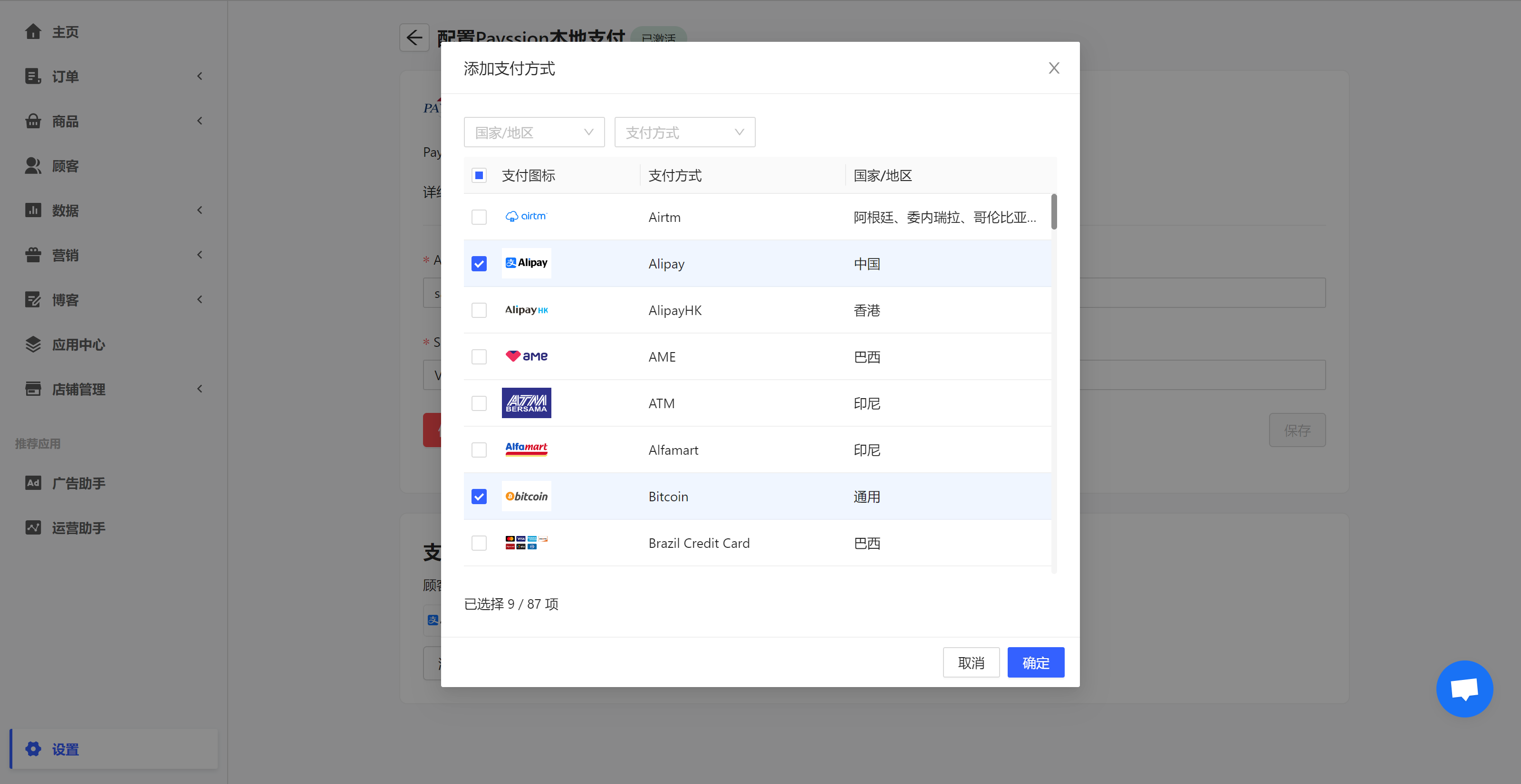The image size is (1521, 784).
Task: Click the app center layers icon
Action: click(33, 344)
